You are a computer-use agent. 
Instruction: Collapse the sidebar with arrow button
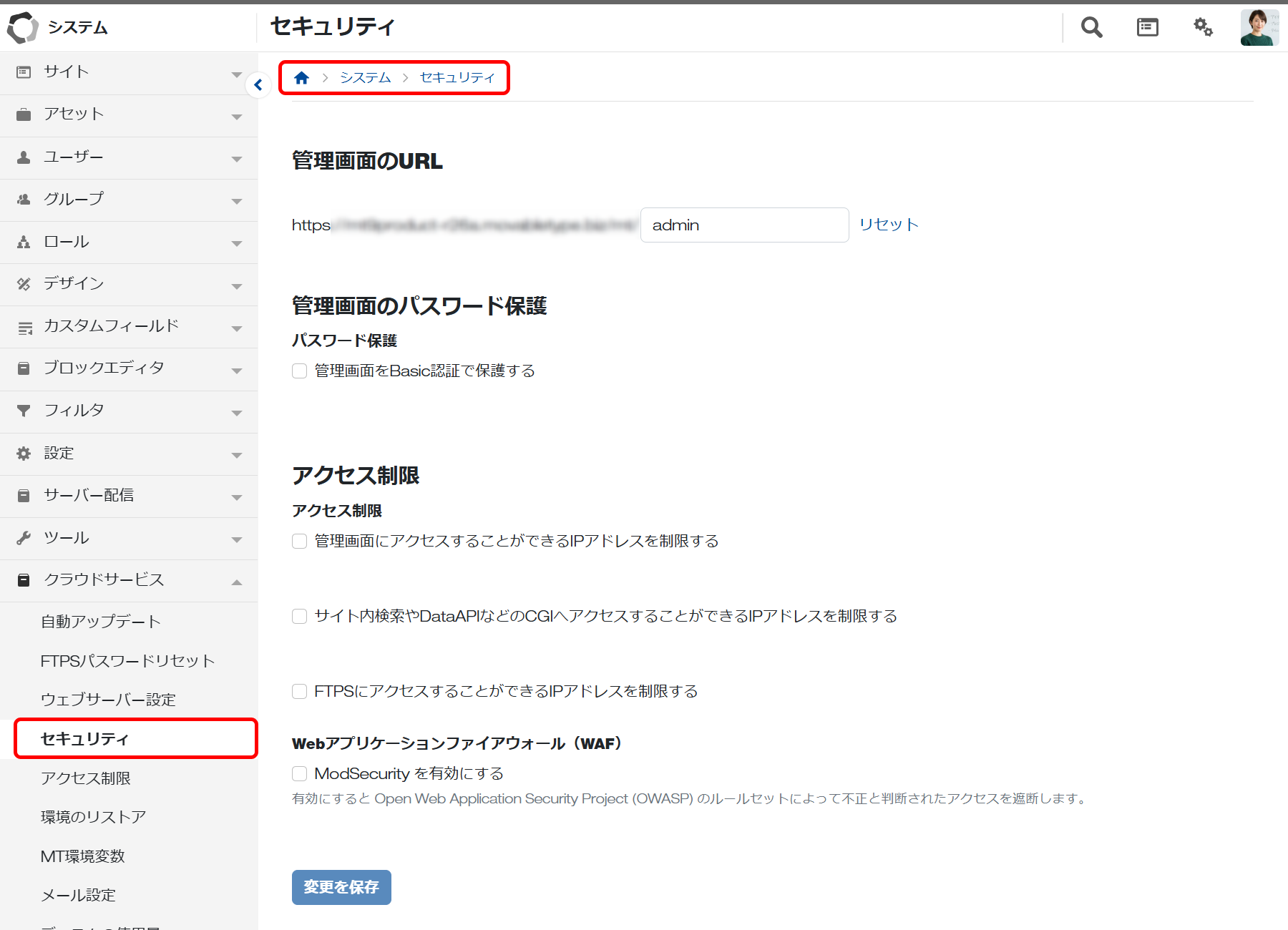[258, 85]
